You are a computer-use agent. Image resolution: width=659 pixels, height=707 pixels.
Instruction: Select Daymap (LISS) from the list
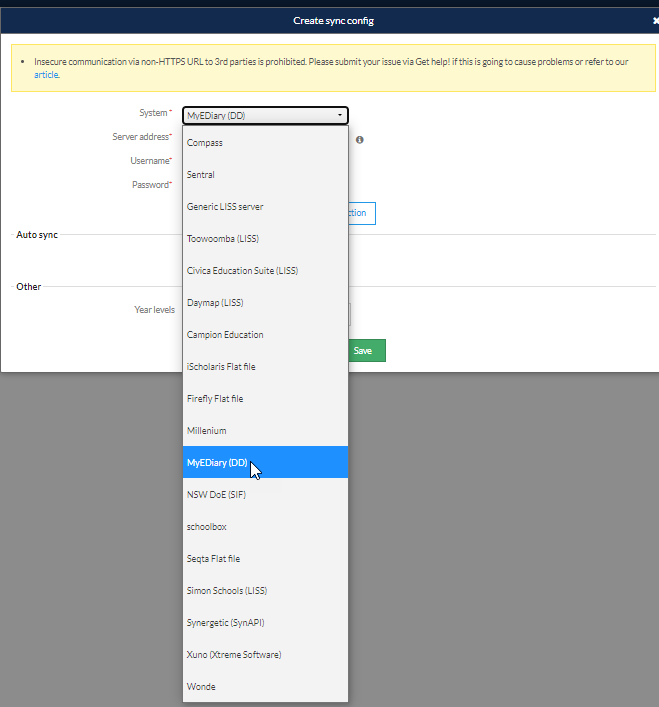[265, 303]
